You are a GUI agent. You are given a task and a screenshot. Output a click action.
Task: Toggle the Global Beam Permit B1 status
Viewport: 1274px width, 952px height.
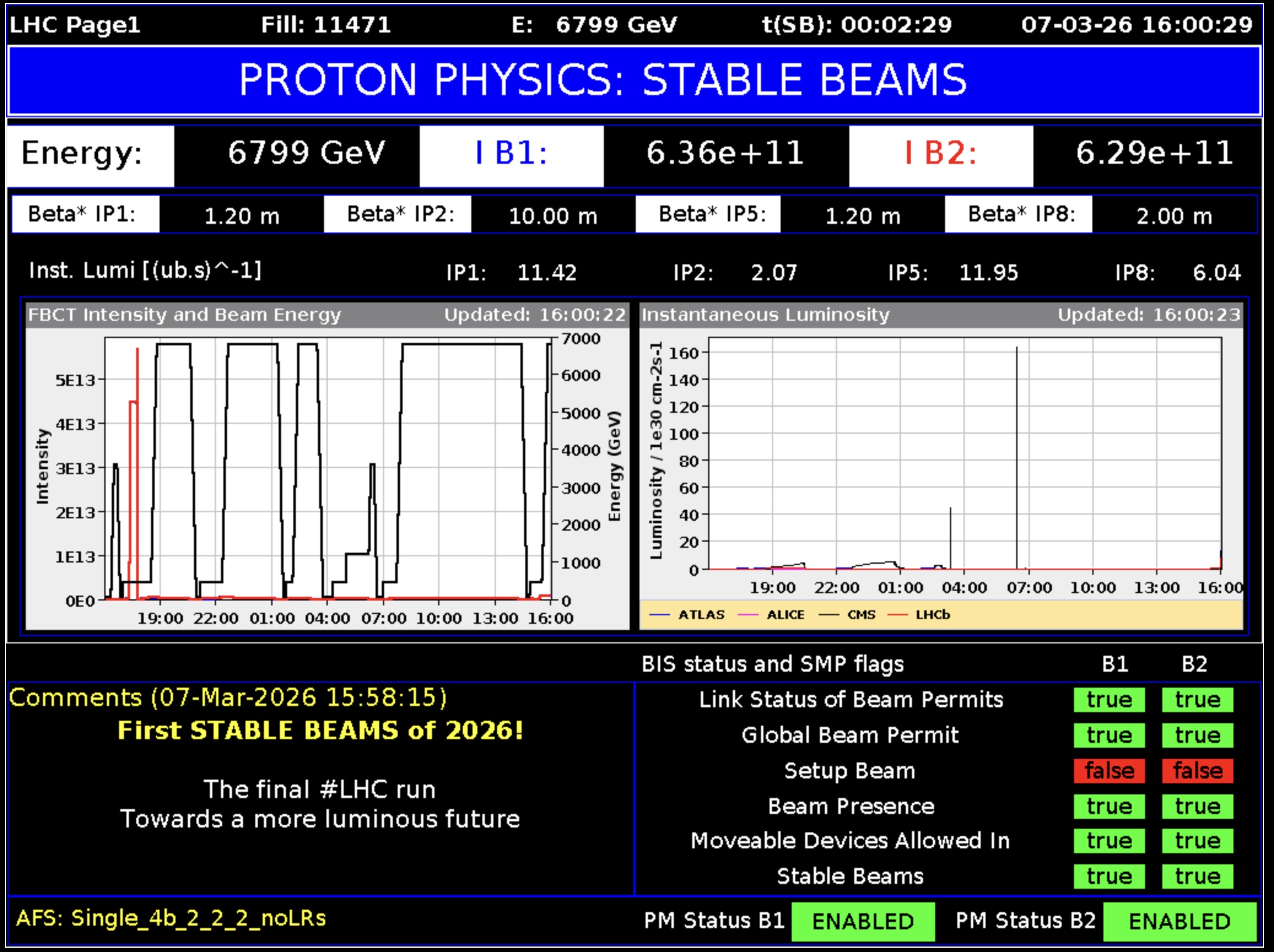1110,735
